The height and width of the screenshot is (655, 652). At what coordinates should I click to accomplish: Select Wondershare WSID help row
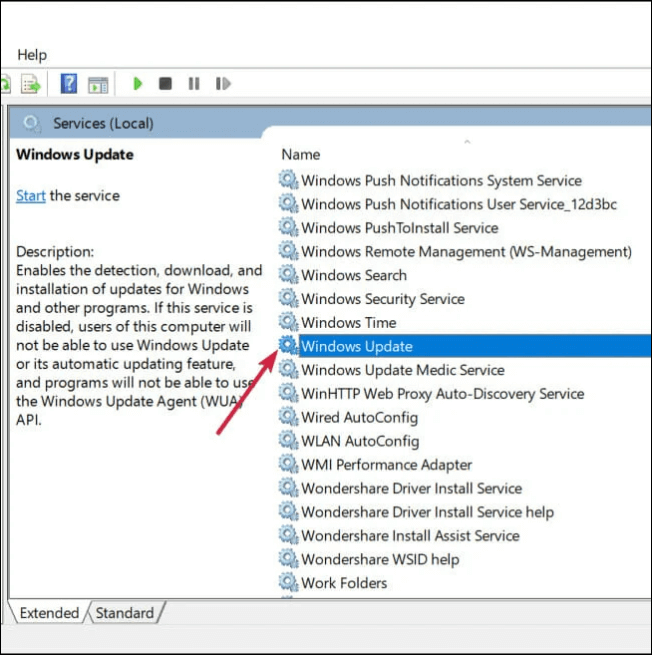(x=380, y=559)
